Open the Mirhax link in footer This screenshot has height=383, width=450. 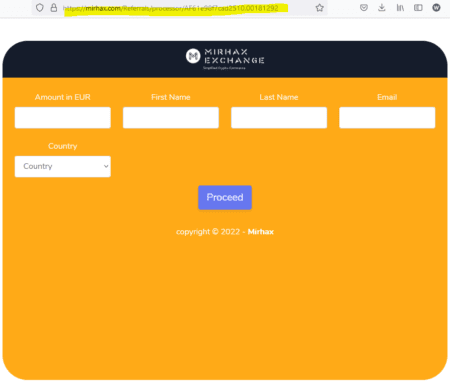[261, 232]
